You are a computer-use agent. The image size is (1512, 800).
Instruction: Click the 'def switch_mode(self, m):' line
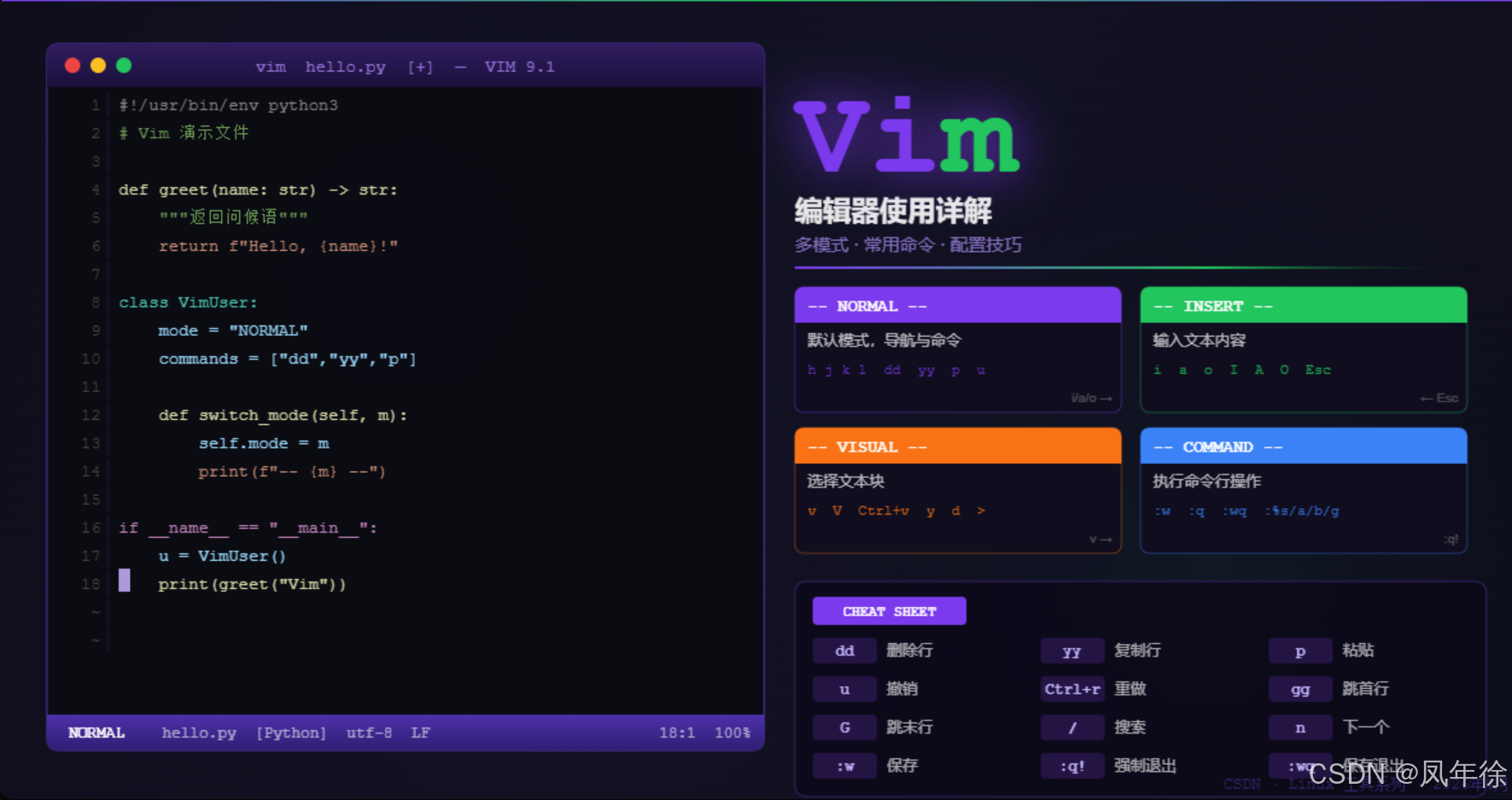point(283,415)
